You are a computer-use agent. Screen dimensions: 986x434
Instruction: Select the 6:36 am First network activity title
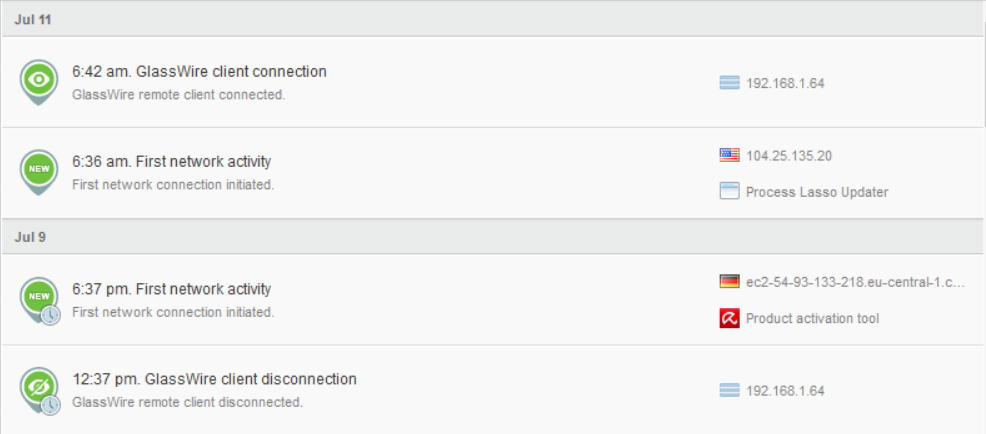click(x=171, y=162)
